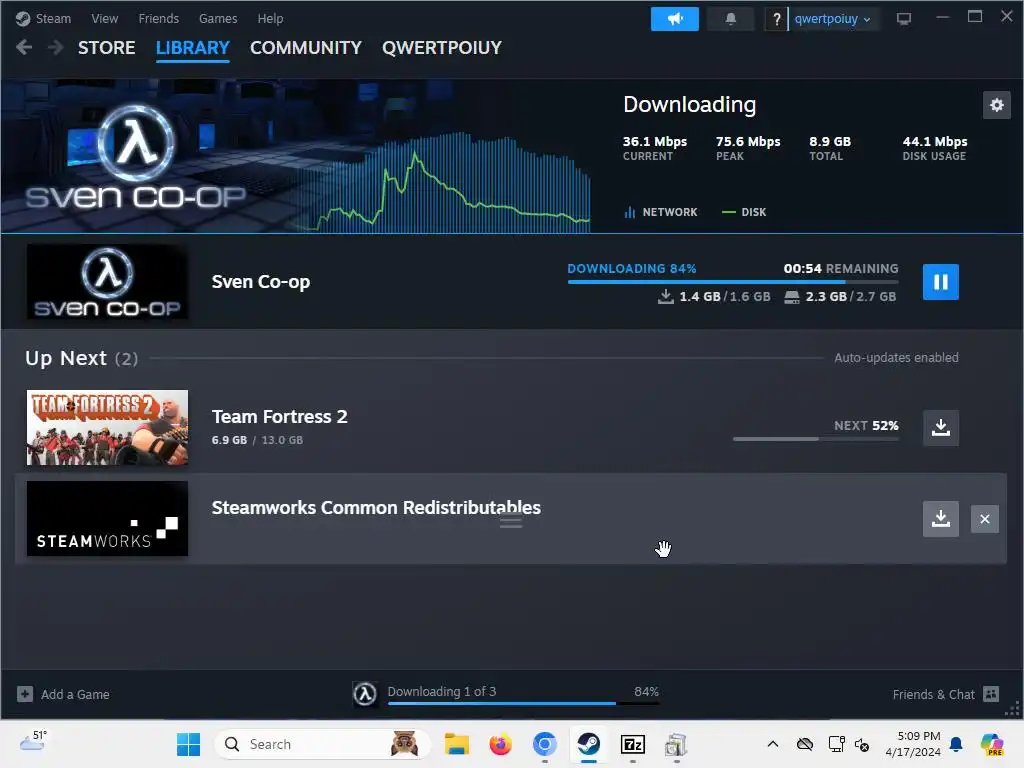Click the Steamworks Common Redistributables thumbnail
Image resolution: width=1024 pixels, height=768 pixels.
[x=107, y=519]
